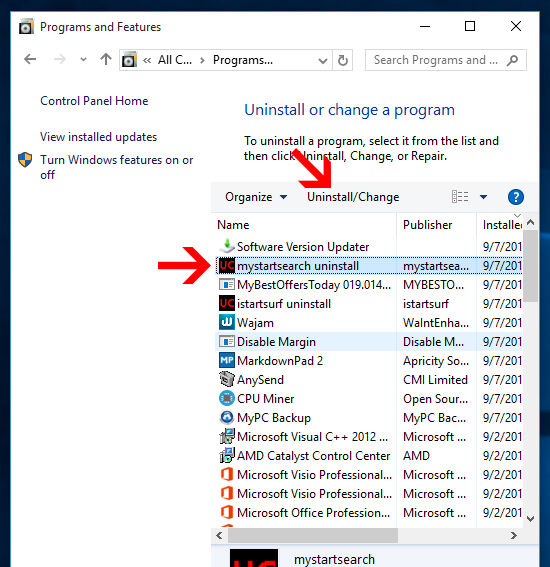
Task: Click the change view icon
Action: click(460, 197)
